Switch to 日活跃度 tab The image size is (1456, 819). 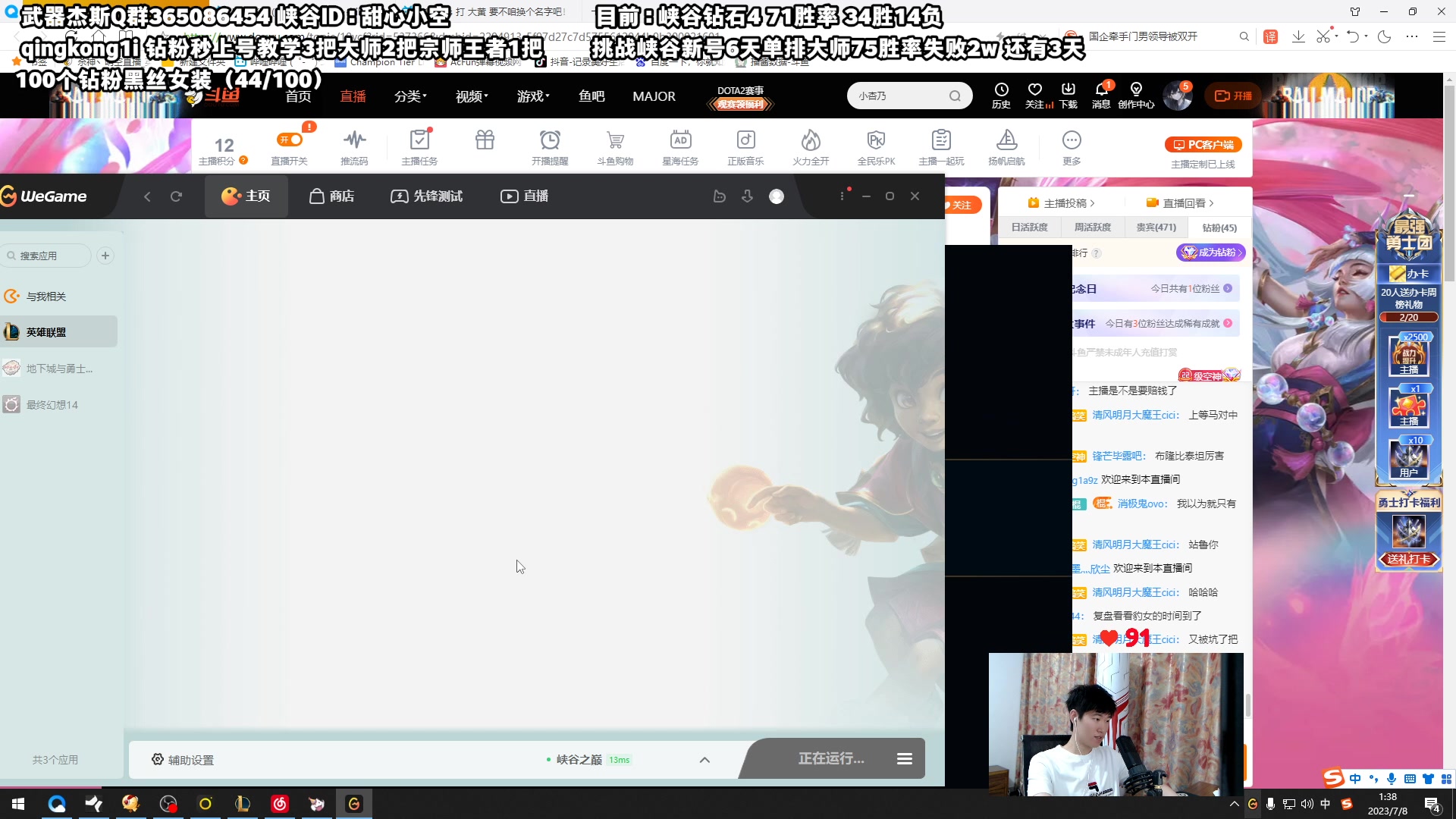click(x=1029, y=227)
